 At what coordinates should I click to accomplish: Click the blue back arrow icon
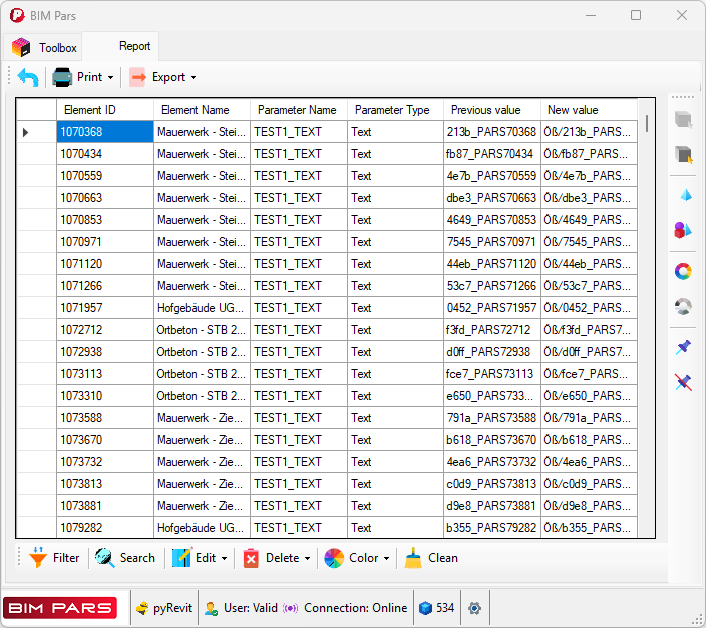(x=28, y=77)
